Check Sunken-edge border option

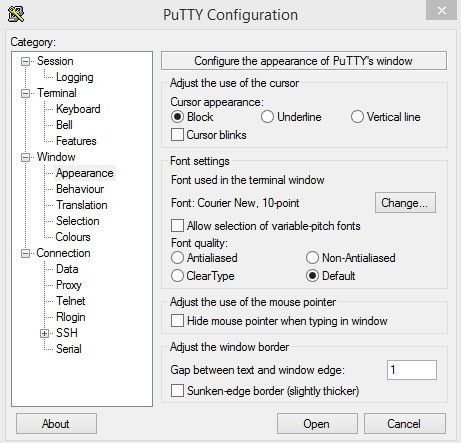177,391
